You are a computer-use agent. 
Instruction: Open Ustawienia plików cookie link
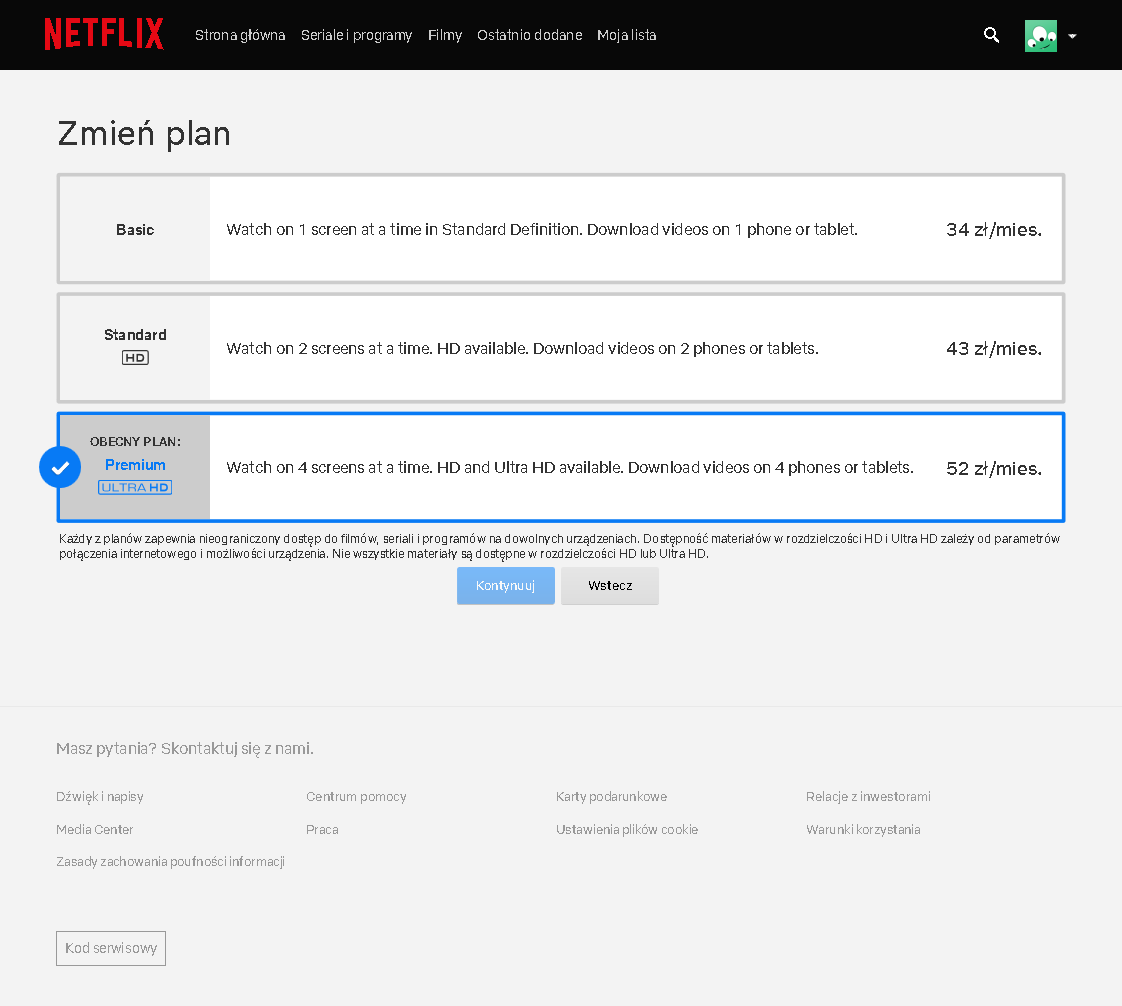627,830
